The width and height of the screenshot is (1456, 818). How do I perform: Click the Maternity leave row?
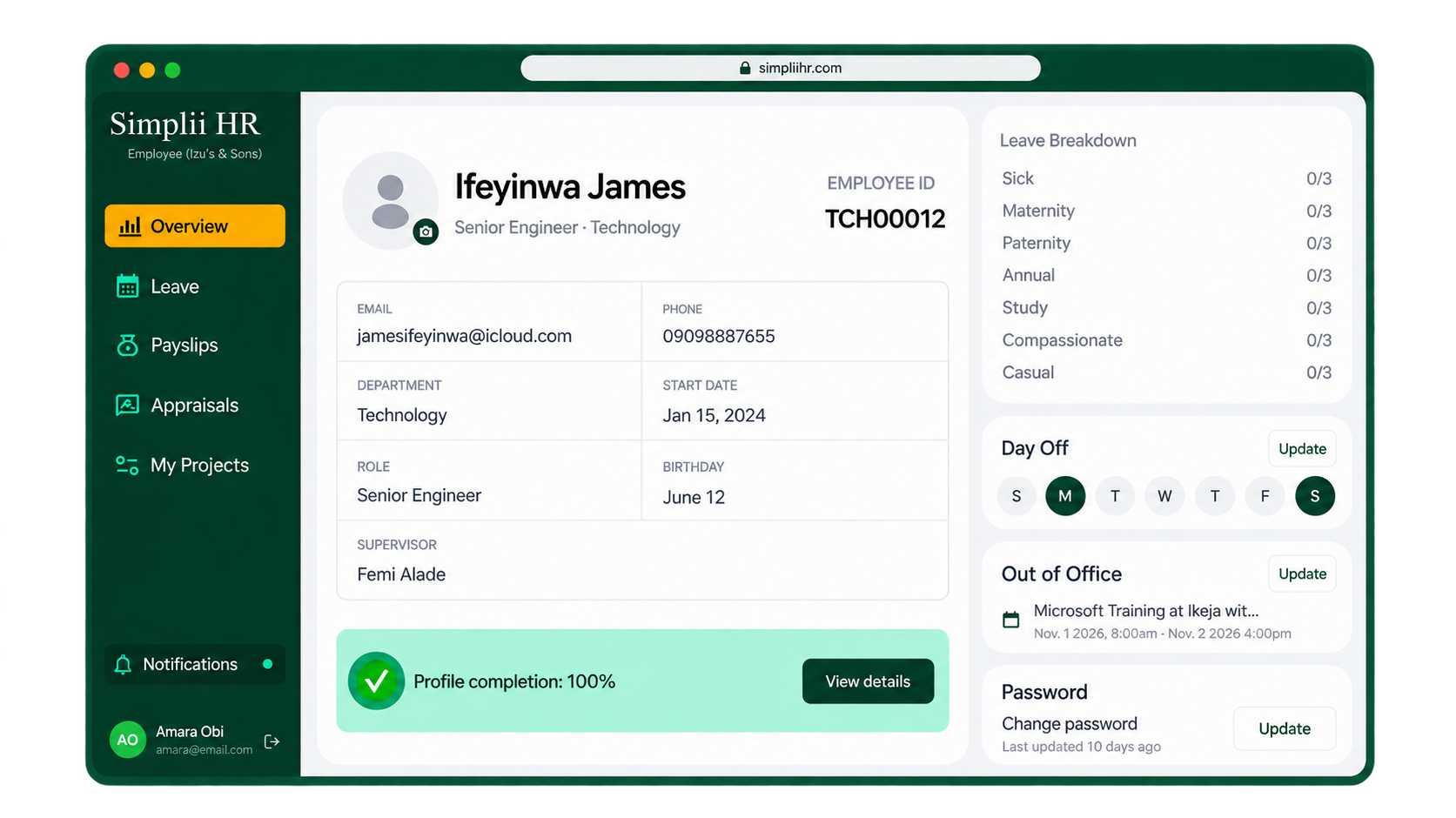pyautogui.click(x=1166, y=211)
